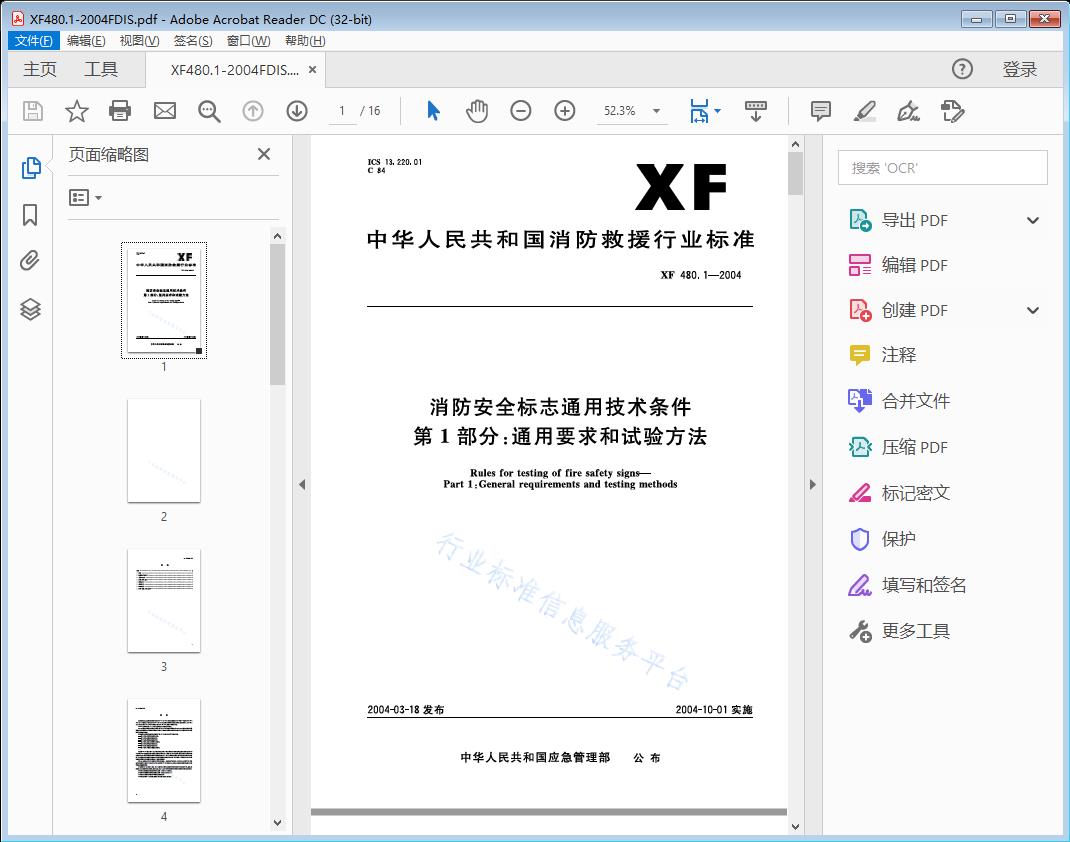Click the Save file icon
1070x842 pixels.
tap(31, 111)
